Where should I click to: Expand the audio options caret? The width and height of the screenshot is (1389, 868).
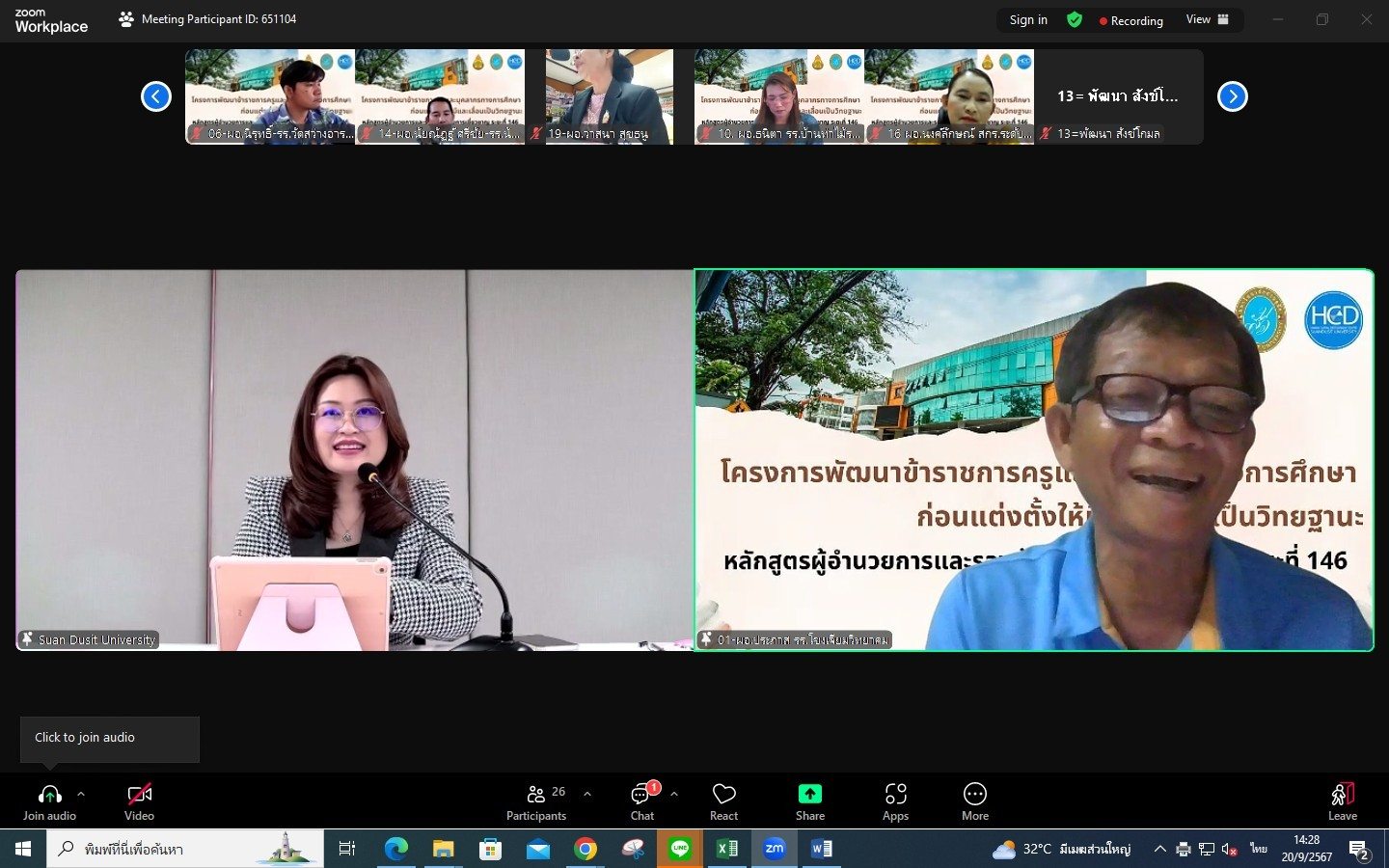pos(81,794)
